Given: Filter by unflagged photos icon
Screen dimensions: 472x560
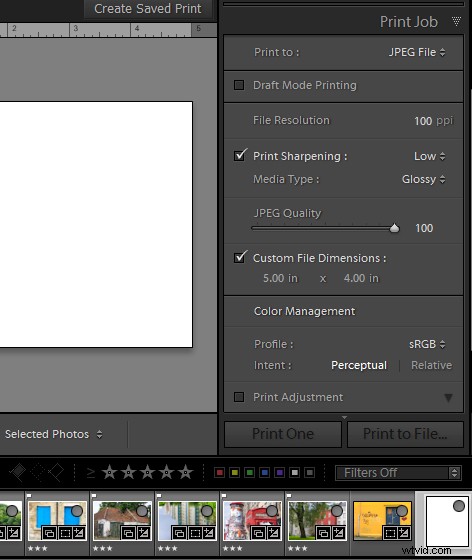Looking at the screenshot, I should tap(38, 472).
